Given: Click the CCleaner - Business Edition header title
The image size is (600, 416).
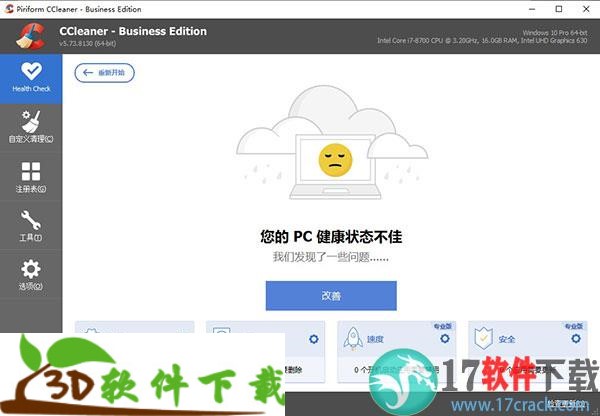Looking at the screenshot, I should (x=133, y=31).
